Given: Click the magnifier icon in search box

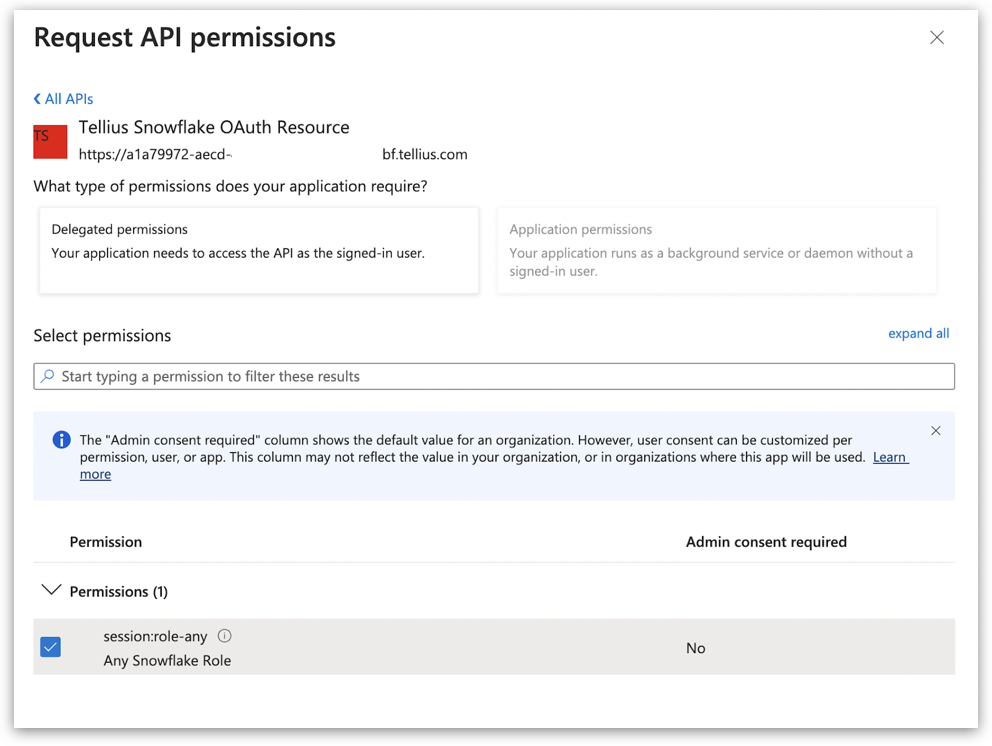Looking at the screenshot, I should point(48,377).
